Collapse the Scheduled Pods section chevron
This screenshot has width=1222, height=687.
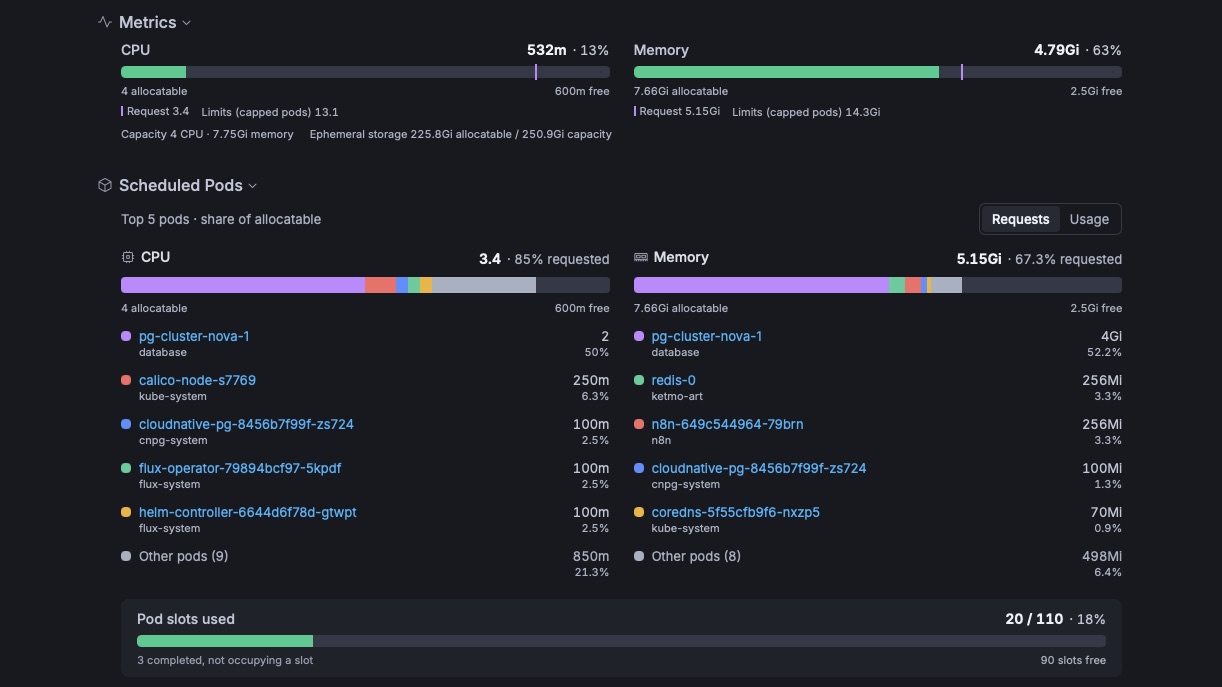(253, 186)
